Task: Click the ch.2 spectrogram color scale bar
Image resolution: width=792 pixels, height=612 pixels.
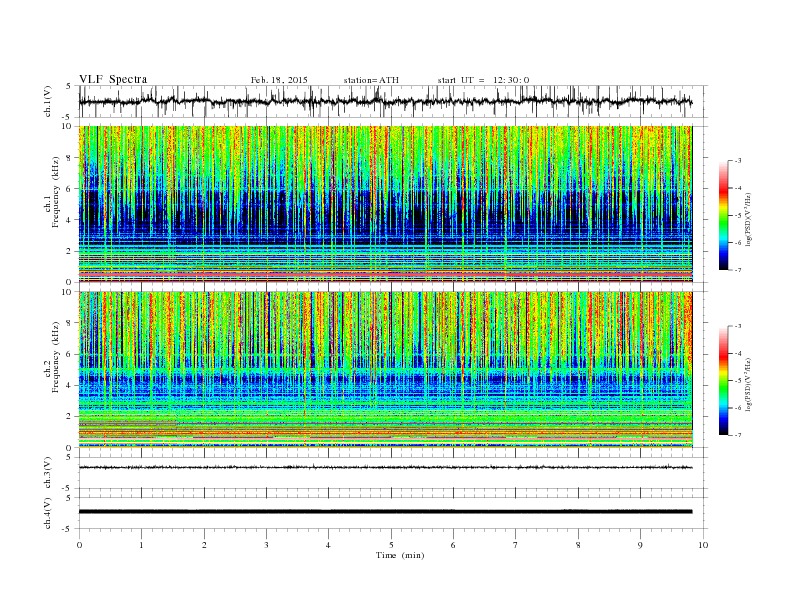Action: [724, 380]
